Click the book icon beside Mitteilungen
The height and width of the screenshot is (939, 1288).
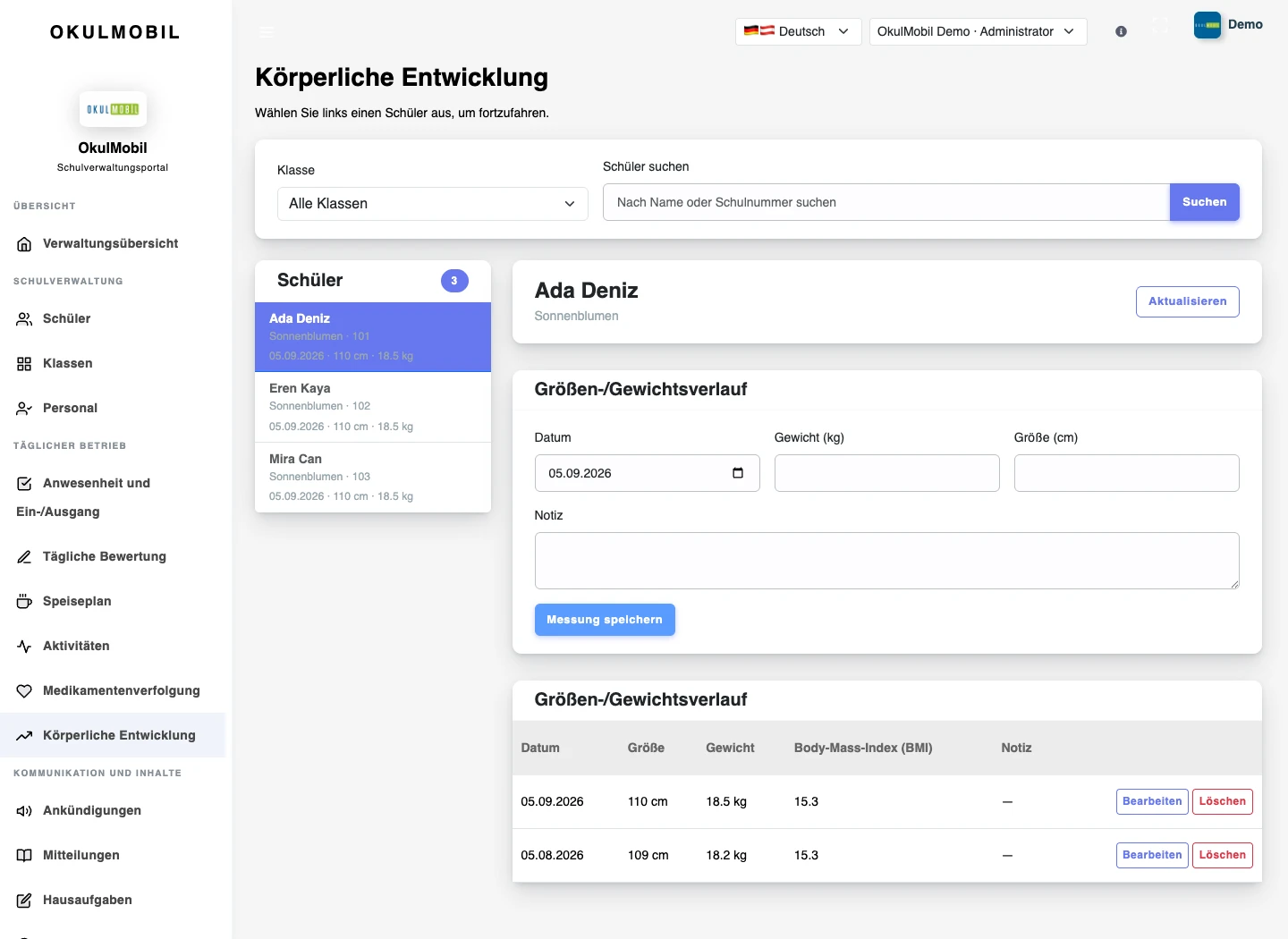click(x=24, y=856)
